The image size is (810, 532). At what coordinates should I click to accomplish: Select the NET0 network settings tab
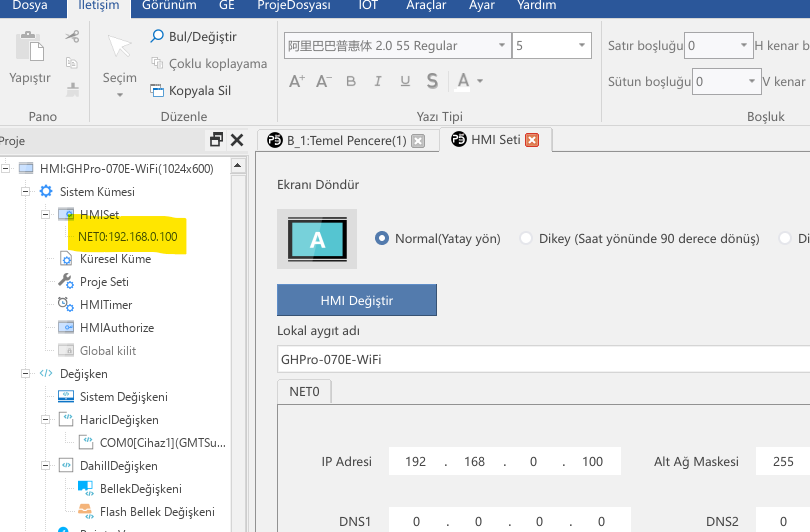pyautogui.click(x=304, y=391)
